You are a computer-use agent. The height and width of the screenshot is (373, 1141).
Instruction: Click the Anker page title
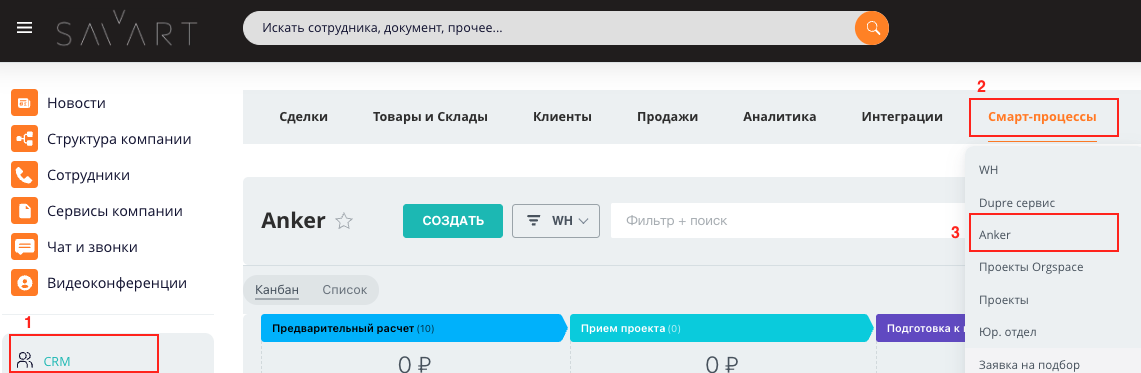[x=293, y=221]
